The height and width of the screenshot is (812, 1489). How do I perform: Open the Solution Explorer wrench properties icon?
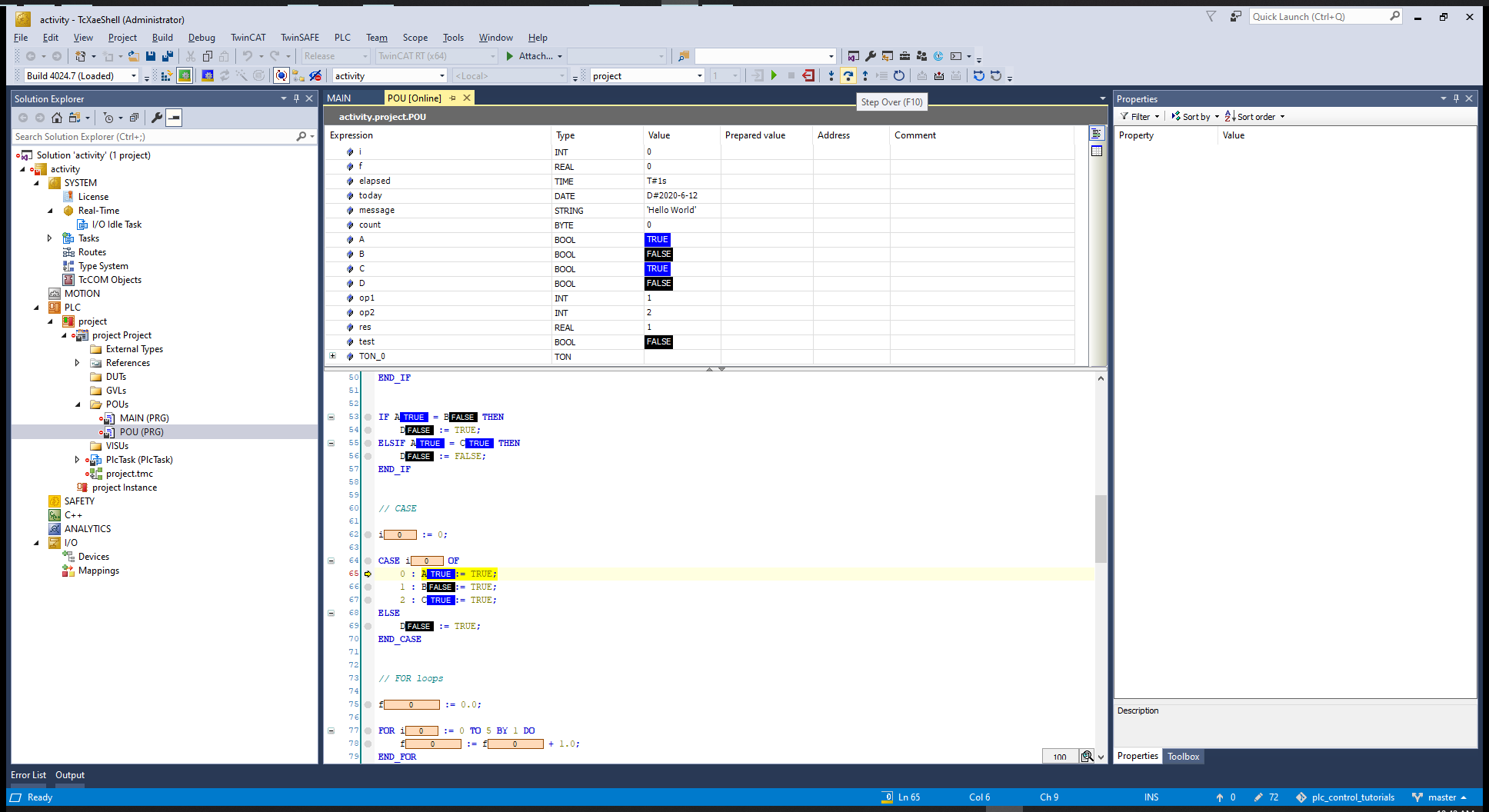point(157,118)
